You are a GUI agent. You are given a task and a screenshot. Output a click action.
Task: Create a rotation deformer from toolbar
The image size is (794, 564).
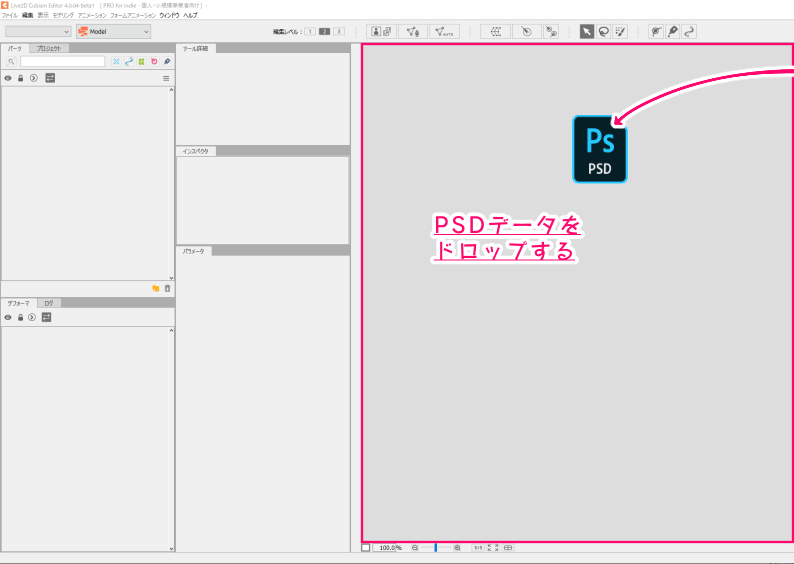coord(527,31)
